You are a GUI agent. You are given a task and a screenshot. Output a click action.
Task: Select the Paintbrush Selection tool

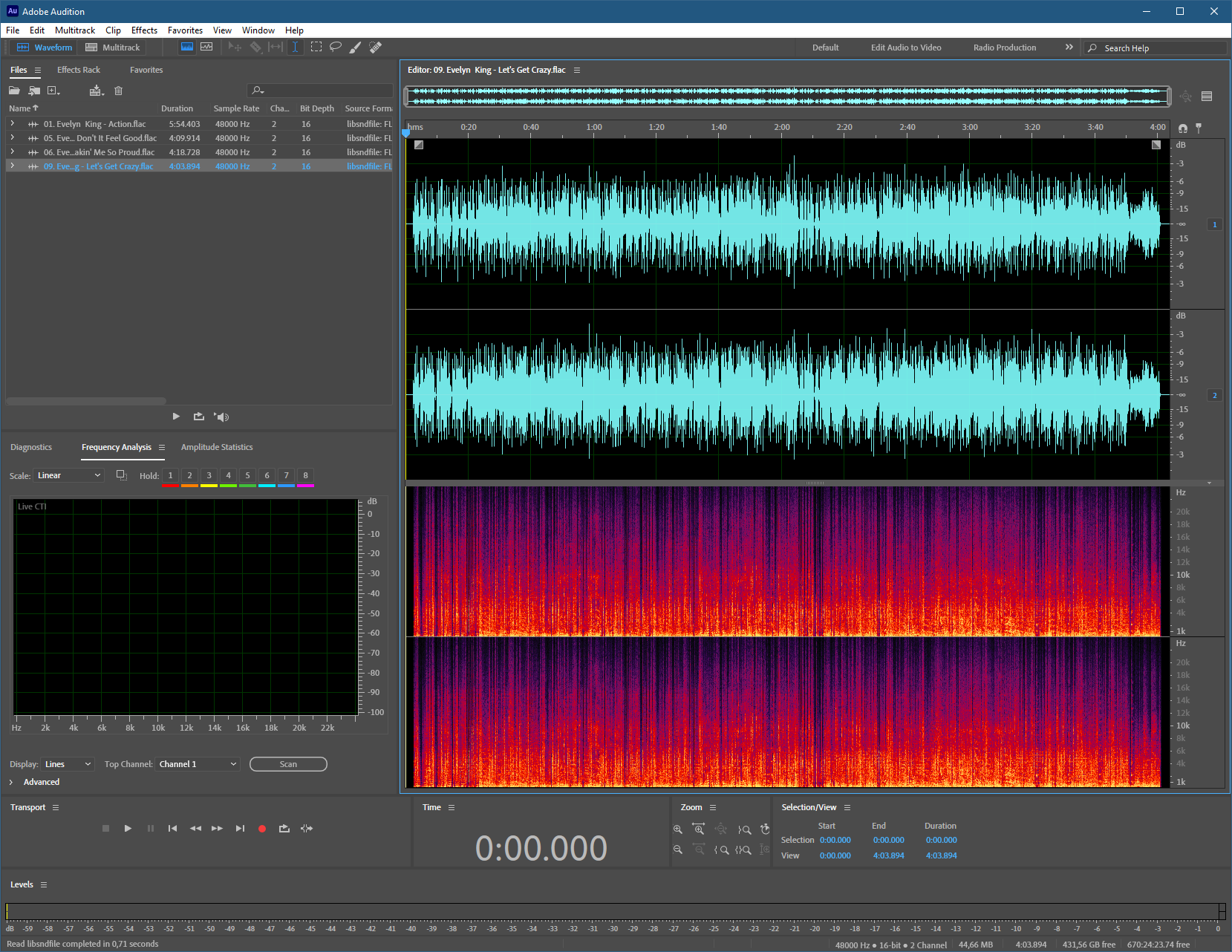(x=355, y=47)
